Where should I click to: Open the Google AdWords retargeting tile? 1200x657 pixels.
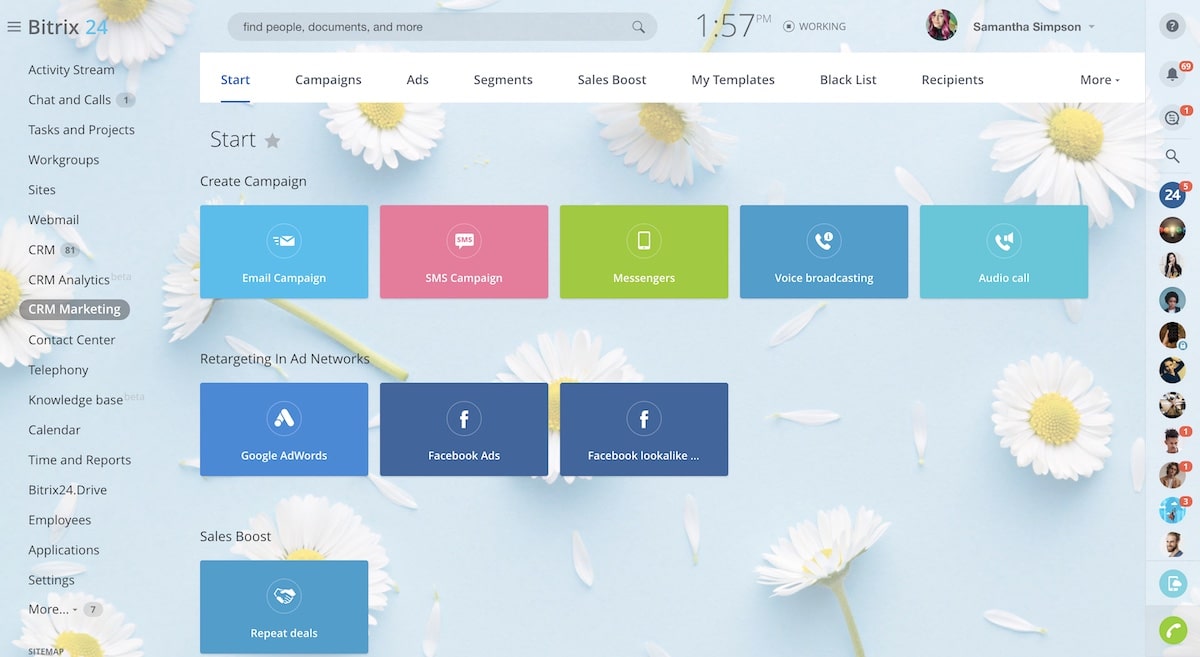(284, 429)
